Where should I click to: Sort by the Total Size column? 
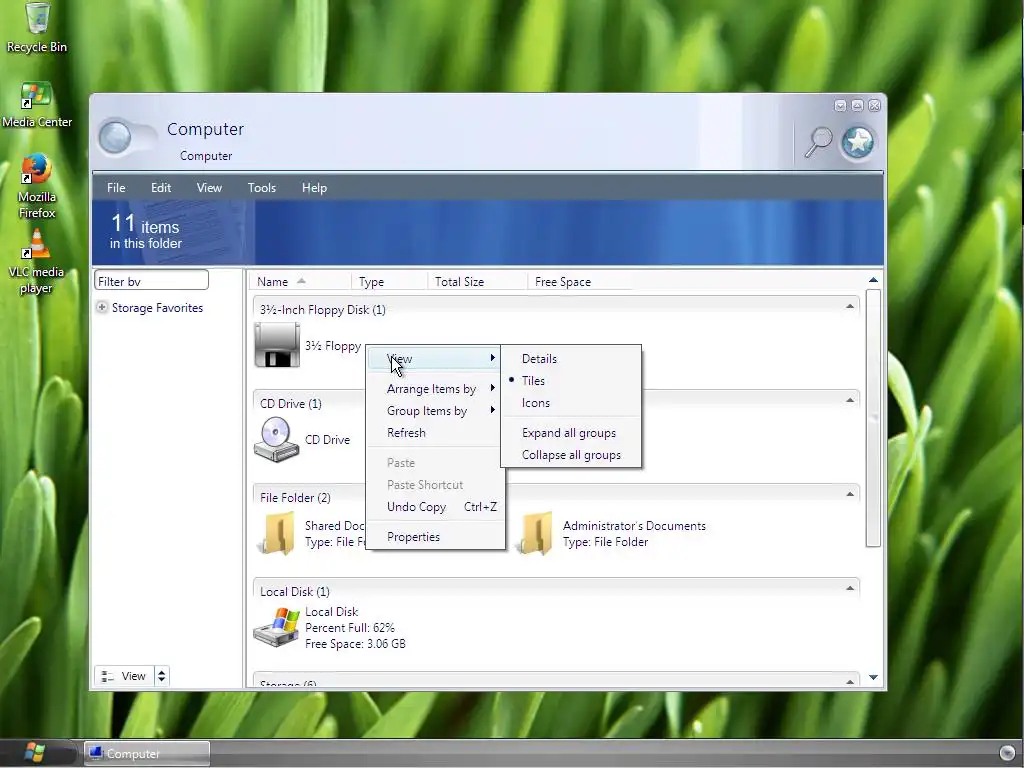pos(477,281)
